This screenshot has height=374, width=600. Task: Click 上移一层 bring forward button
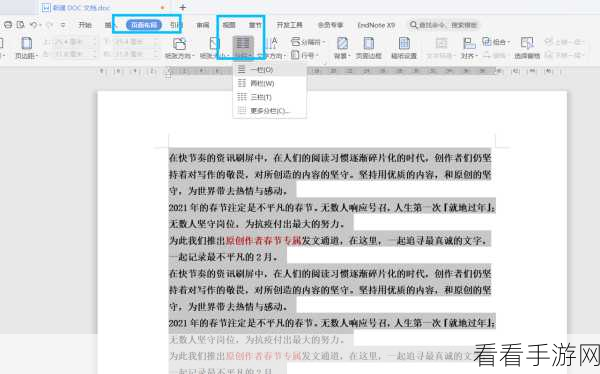coord(564,42)
